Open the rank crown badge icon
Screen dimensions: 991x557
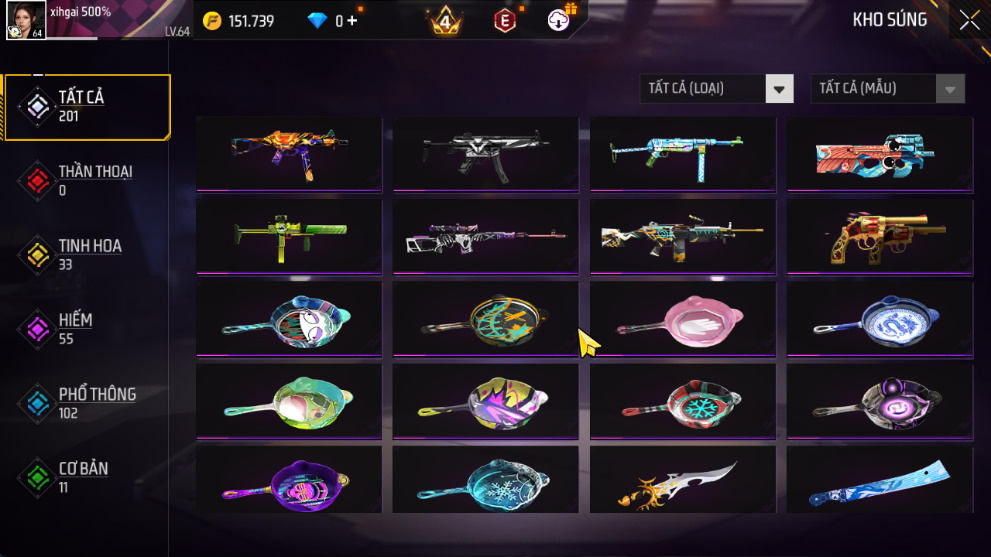click(446, 21)
